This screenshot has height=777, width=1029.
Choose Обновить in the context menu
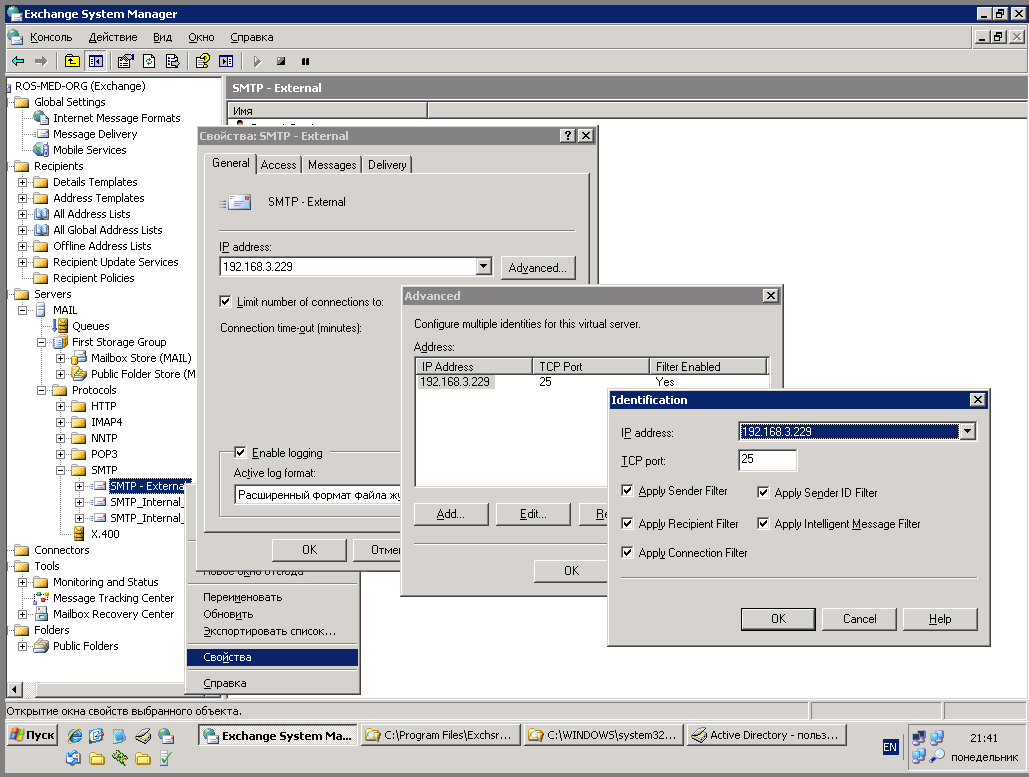[228, 614]
